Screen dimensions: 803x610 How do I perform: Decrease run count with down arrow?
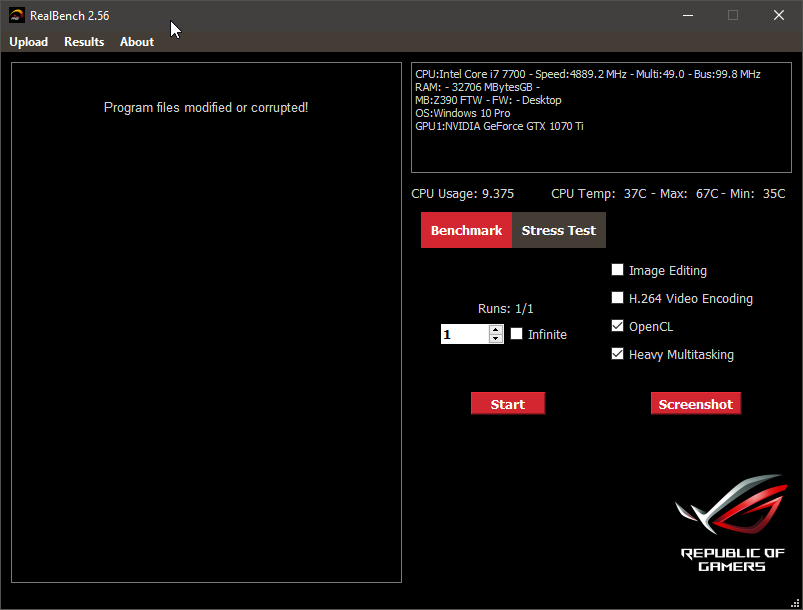click(496, 339)
